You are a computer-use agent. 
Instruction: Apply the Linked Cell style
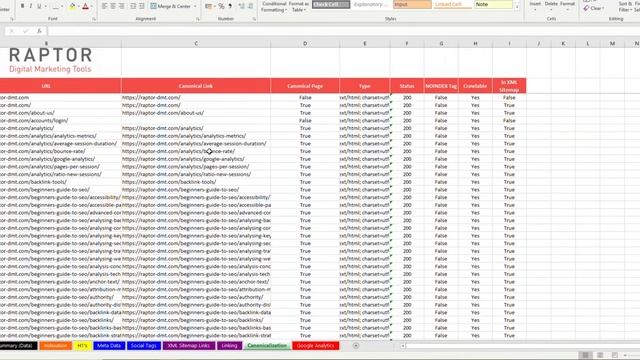tap(453, 4)
